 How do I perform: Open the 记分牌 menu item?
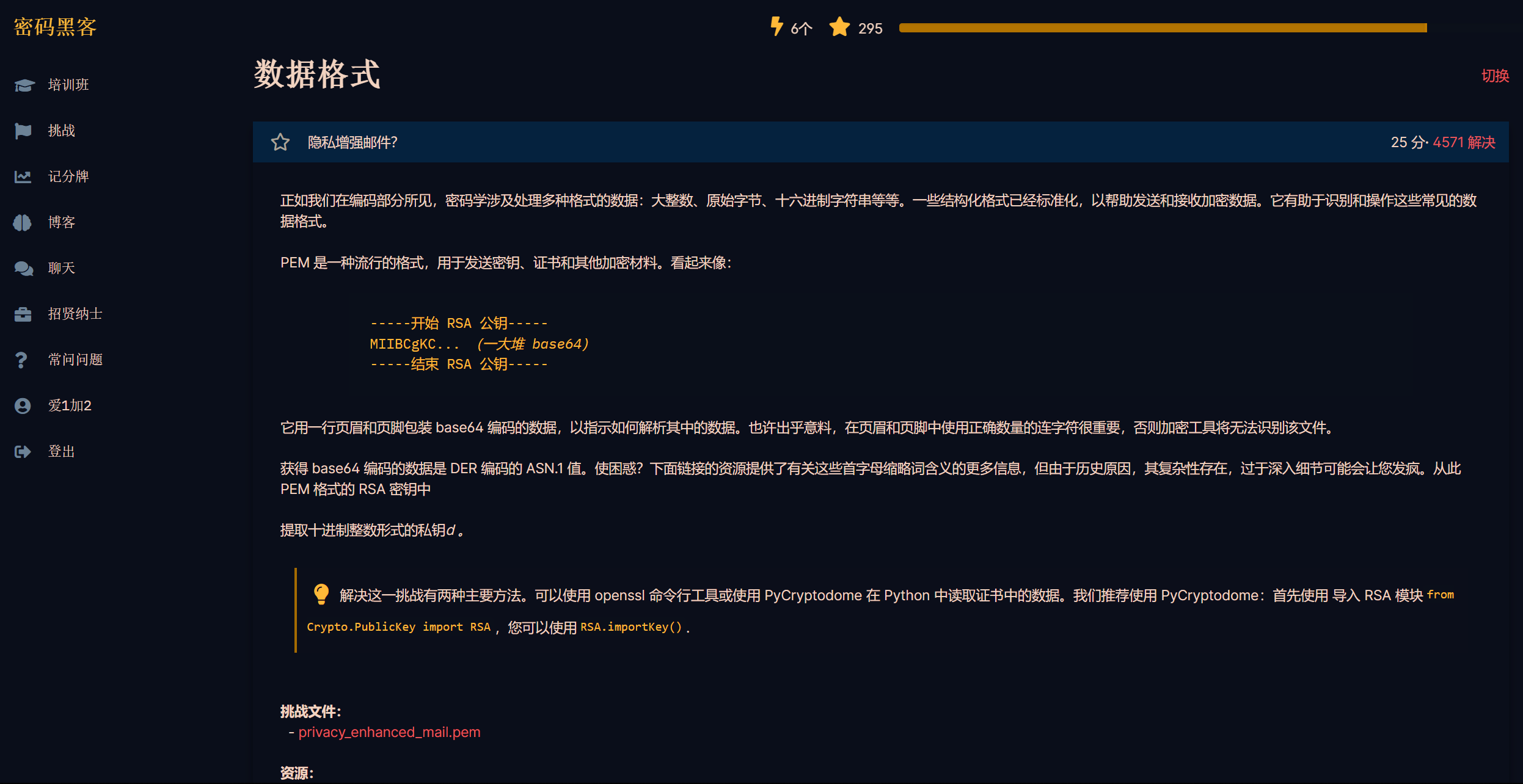pyautogui.click(x=68, y=176)
